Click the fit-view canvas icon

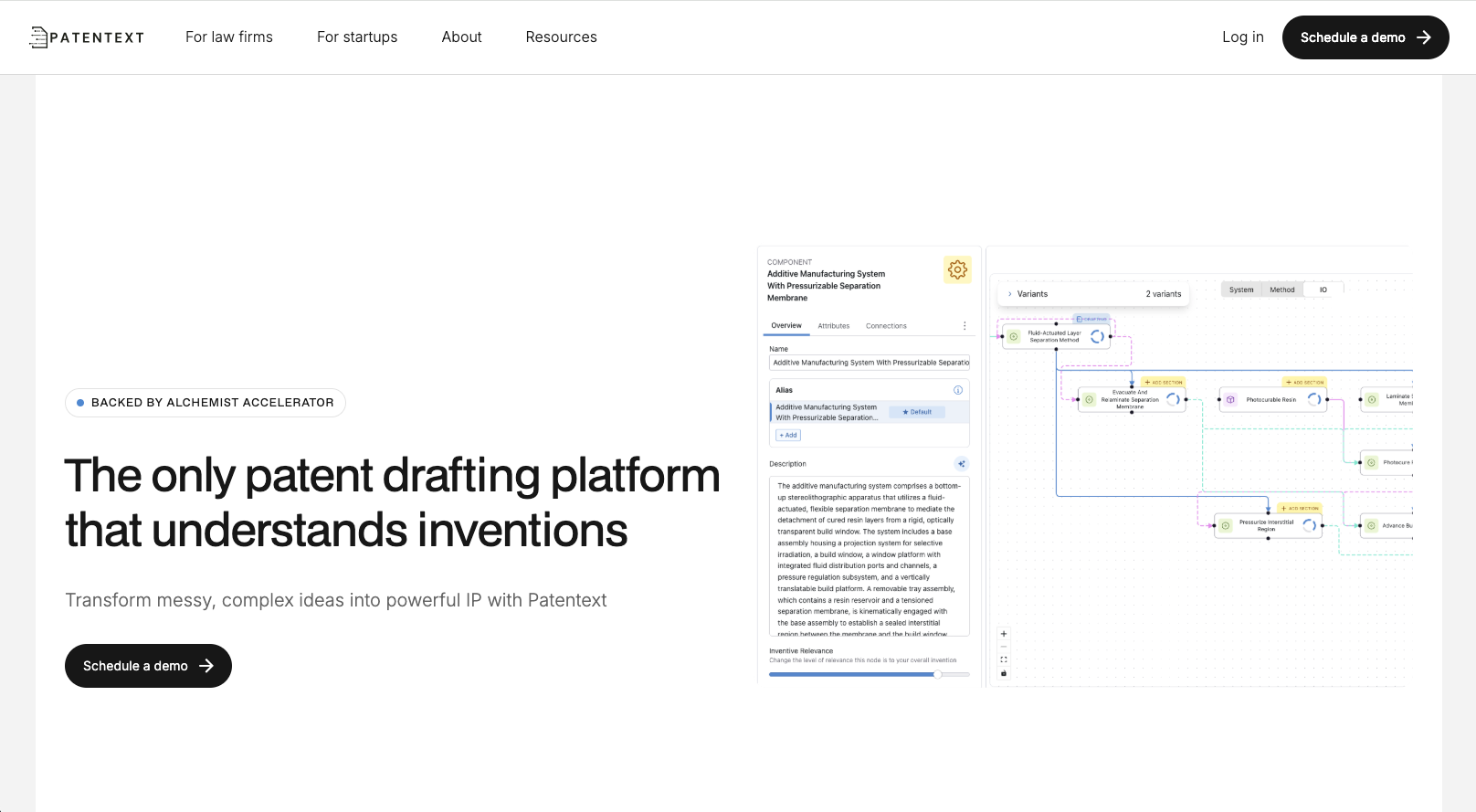(x=1004, y=659)
